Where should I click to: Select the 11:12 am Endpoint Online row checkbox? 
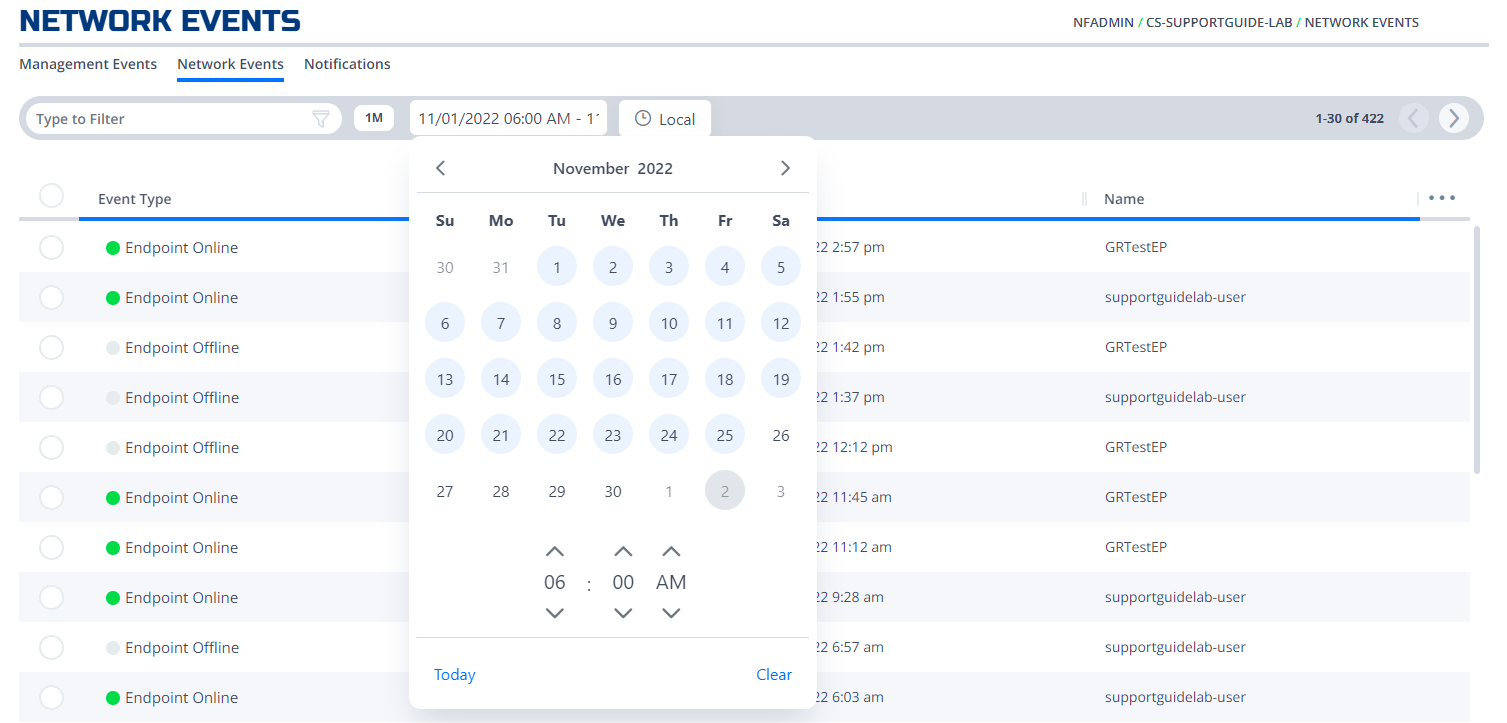(51, 547)
